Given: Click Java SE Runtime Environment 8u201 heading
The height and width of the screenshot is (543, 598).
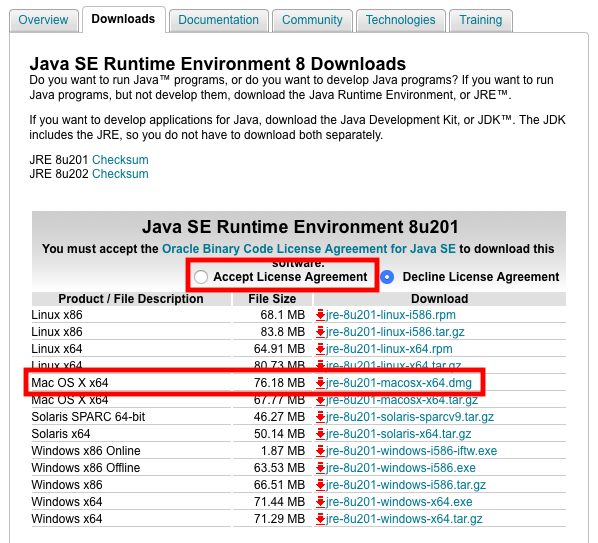Looking at the screenshot, I should tap(300, 227).
